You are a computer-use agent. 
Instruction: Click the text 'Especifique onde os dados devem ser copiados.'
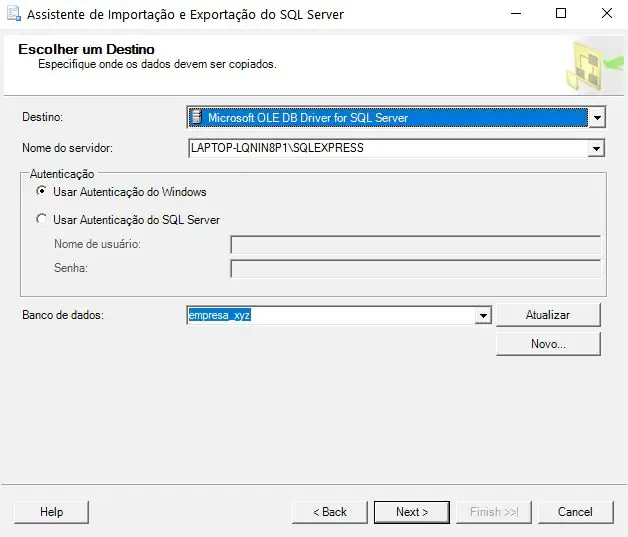(157, 64)
